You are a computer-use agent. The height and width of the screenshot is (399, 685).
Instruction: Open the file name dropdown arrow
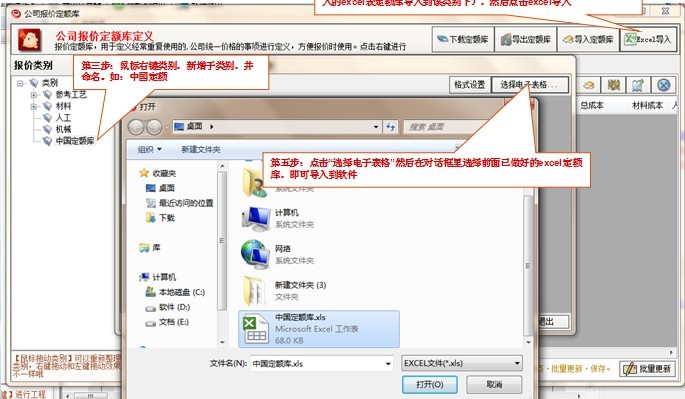click(x=388, y=364)
